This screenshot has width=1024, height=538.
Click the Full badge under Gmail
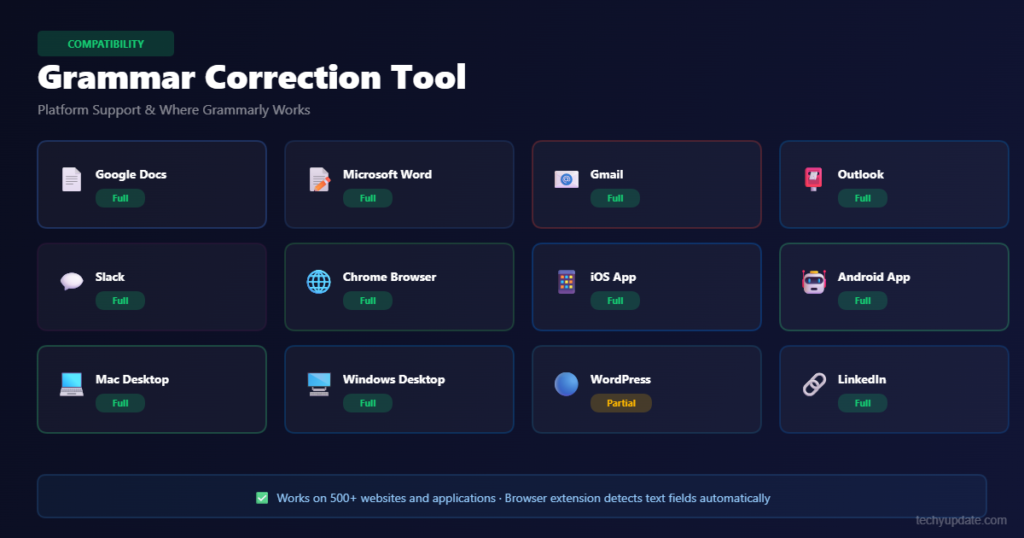pyautogui.click(x=615, y=198)
